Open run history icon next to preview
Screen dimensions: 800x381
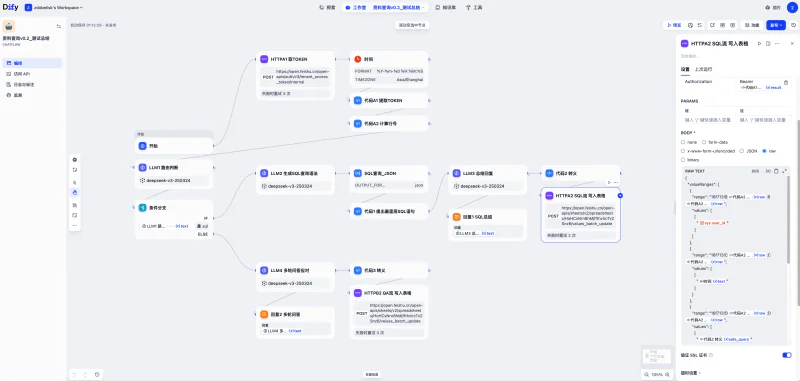tap(690, 25)
